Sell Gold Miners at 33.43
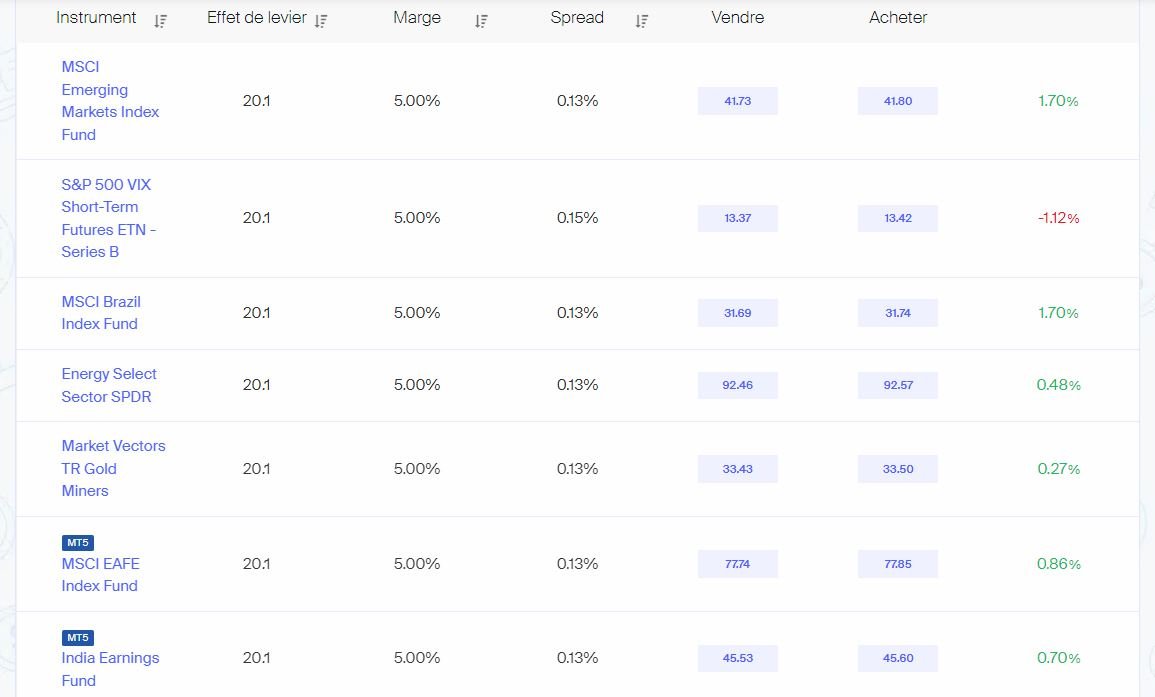 [x=737, y=469]
